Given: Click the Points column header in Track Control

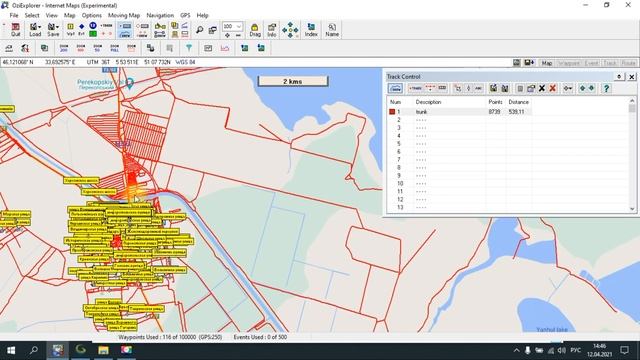Looking at the screenshot, I should [496, 102].
